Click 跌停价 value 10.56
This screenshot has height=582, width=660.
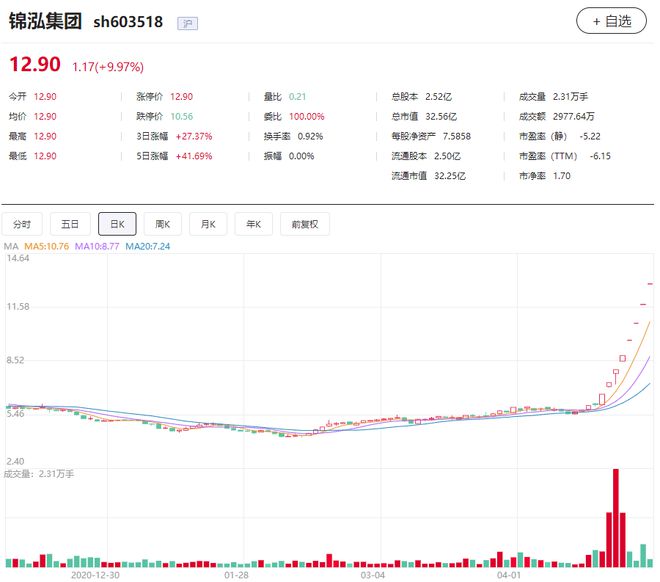tap(181, 117)
